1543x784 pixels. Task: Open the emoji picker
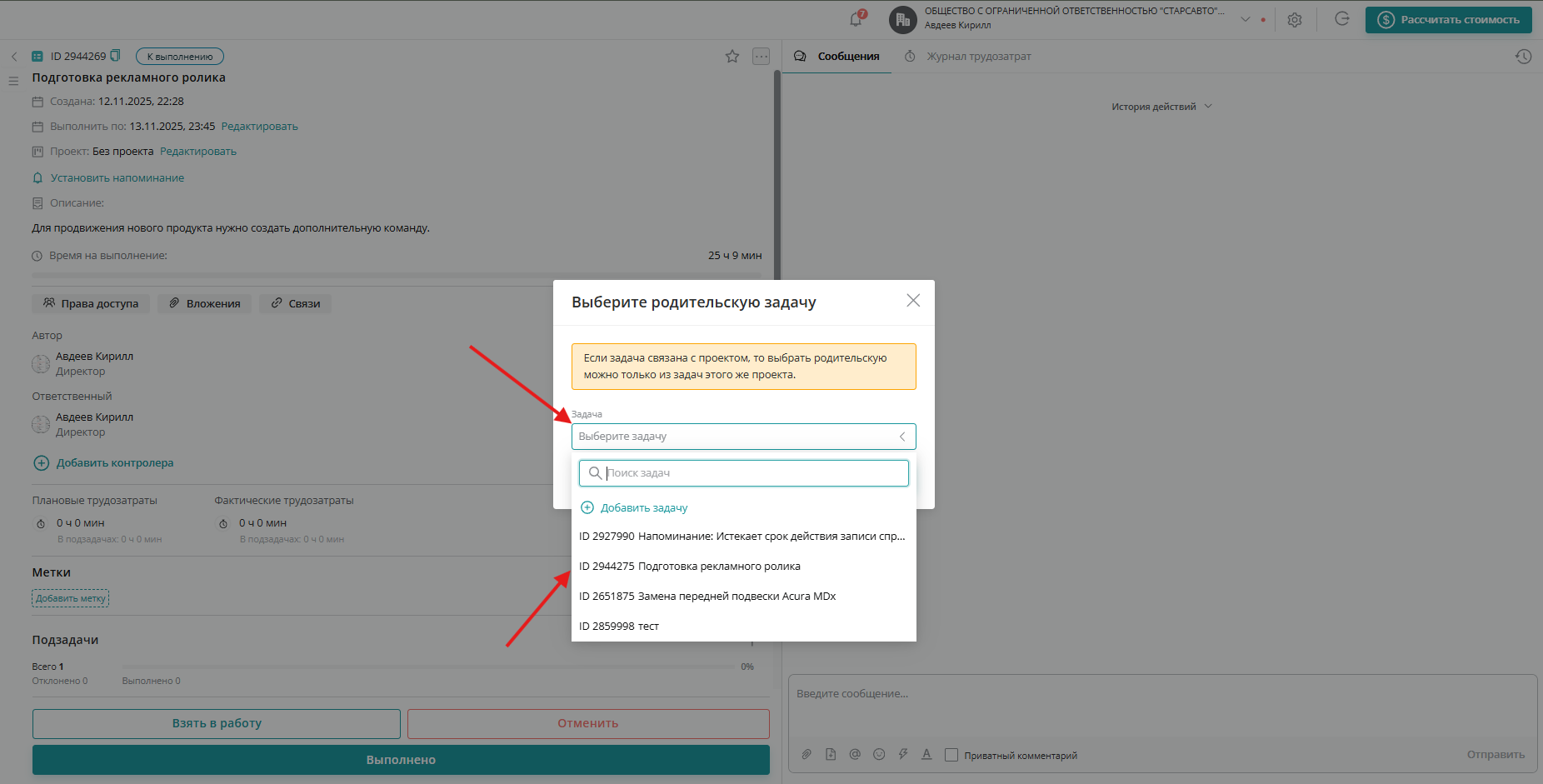pyautogui.click(x=879, y=754)
